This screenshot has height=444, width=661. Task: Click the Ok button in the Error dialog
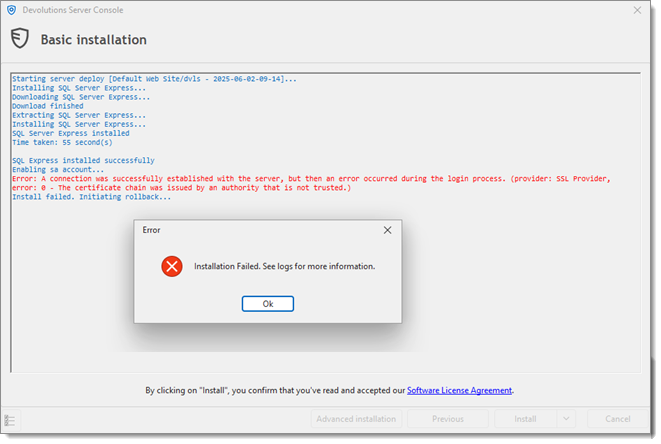click(268, 304)
